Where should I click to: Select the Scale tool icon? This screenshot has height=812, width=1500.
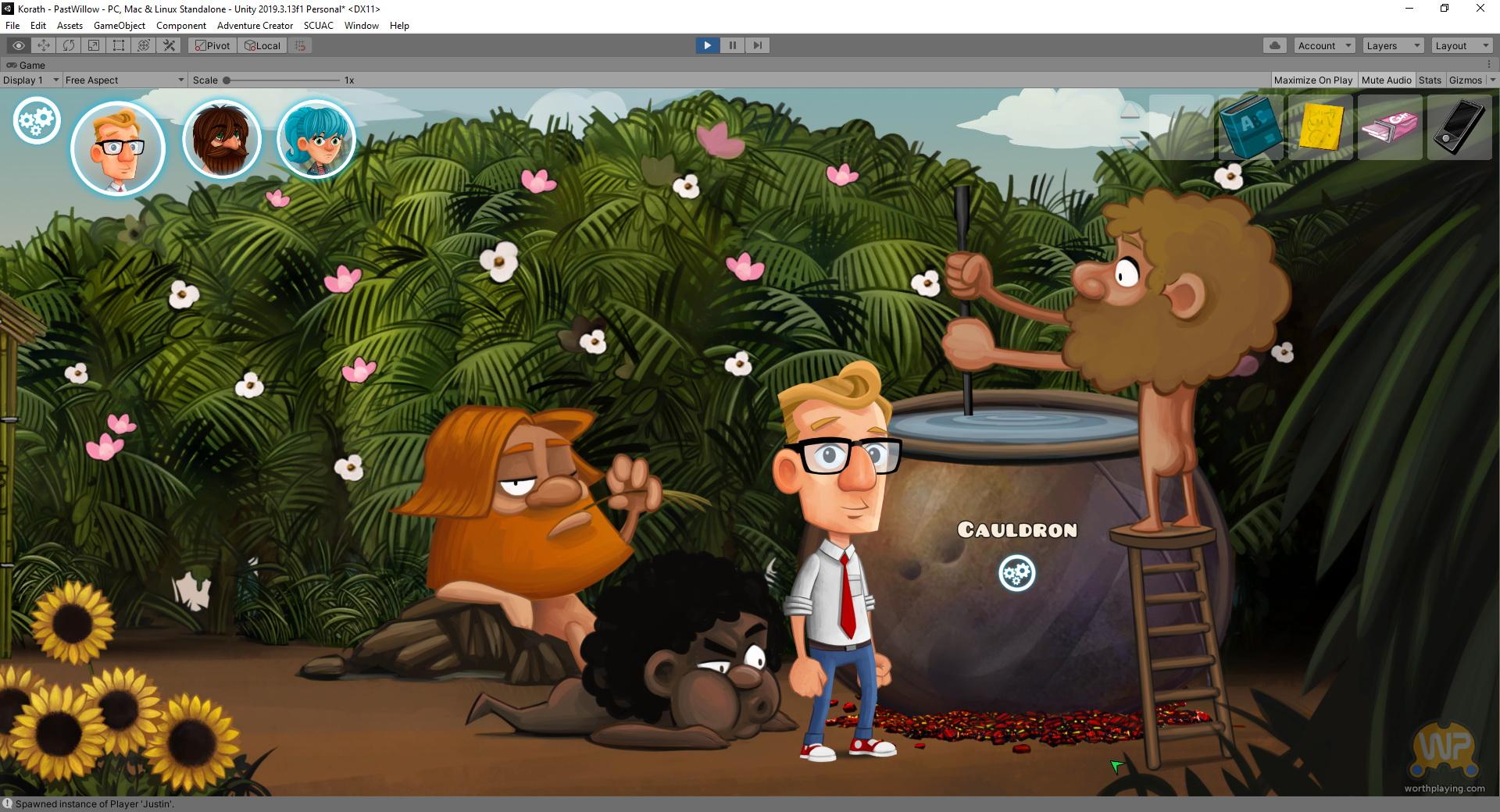(x=94, y=45)
